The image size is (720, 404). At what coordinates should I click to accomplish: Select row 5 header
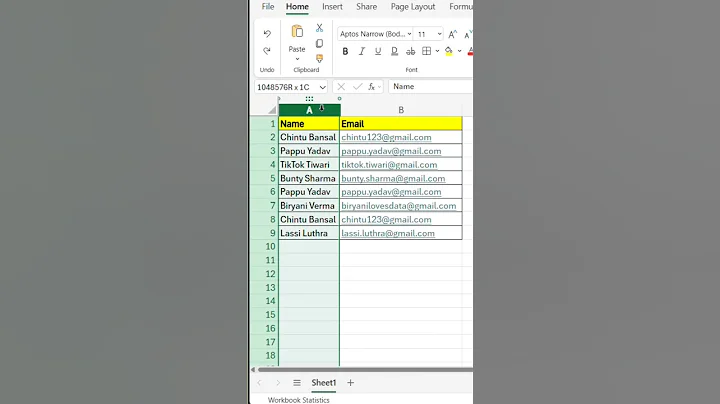click(x=265, y=178)
